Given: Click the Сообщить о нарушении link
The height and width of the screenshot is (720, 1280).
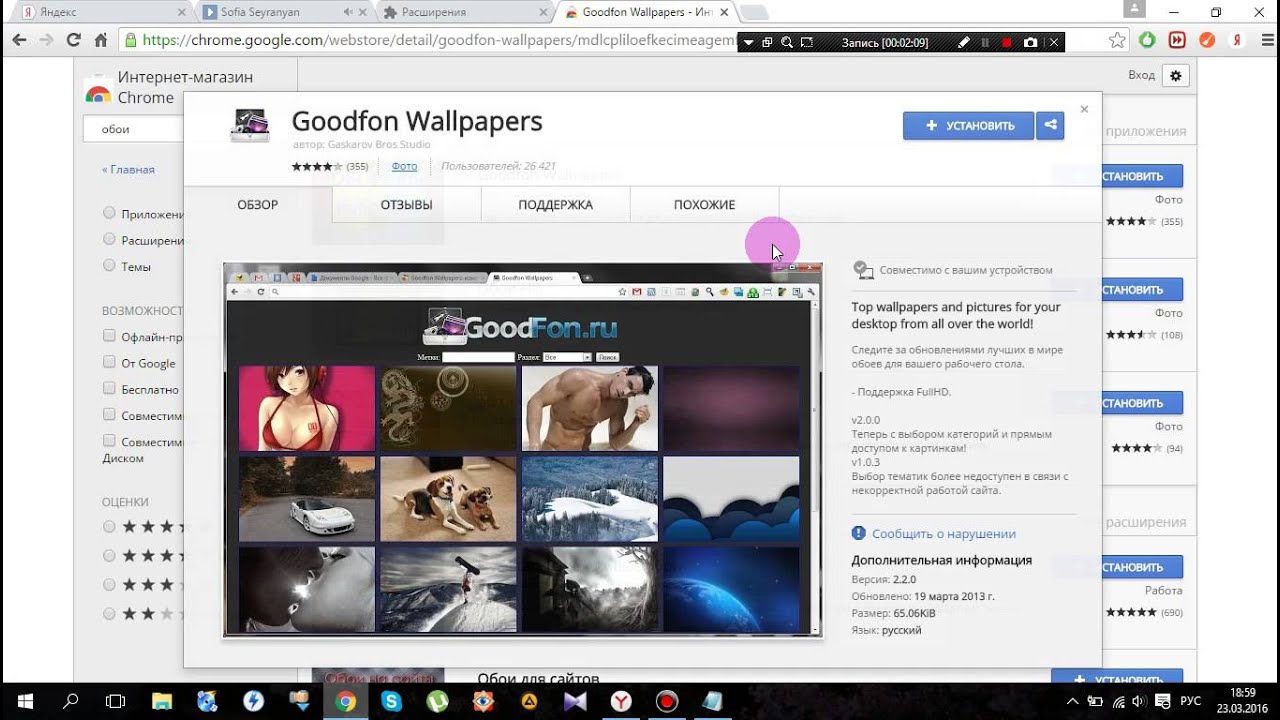Looking at the screenshot, I should [x=943, y=534].
